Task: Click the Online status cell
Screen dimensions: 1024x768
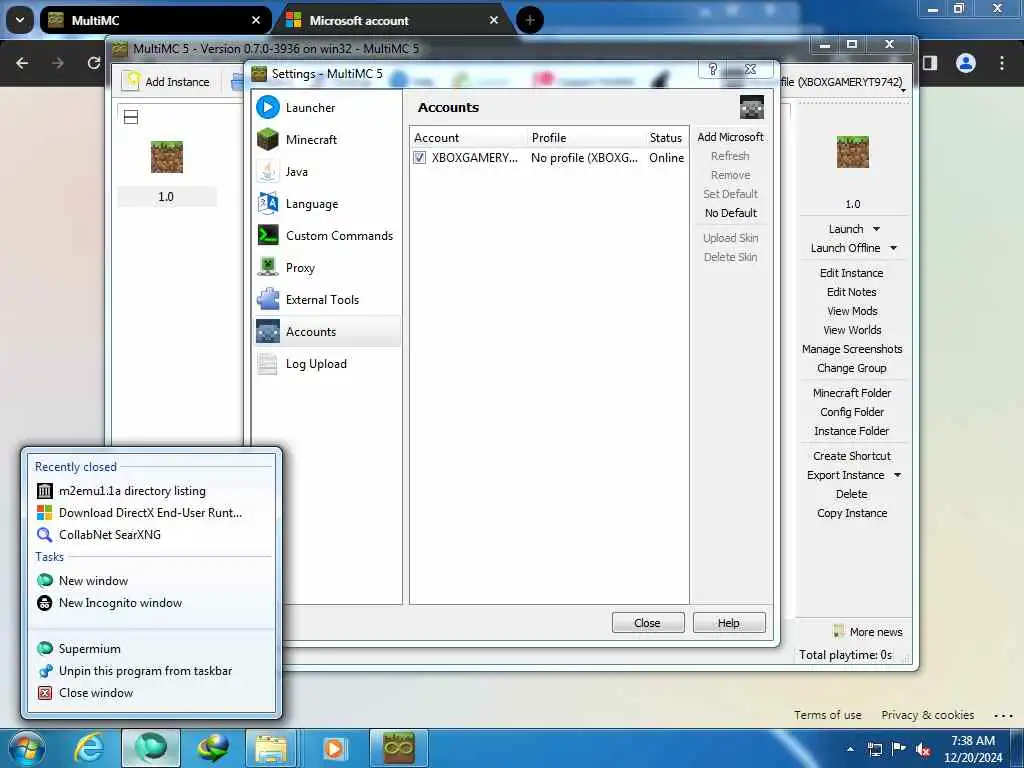Action: tap(666, 157)
